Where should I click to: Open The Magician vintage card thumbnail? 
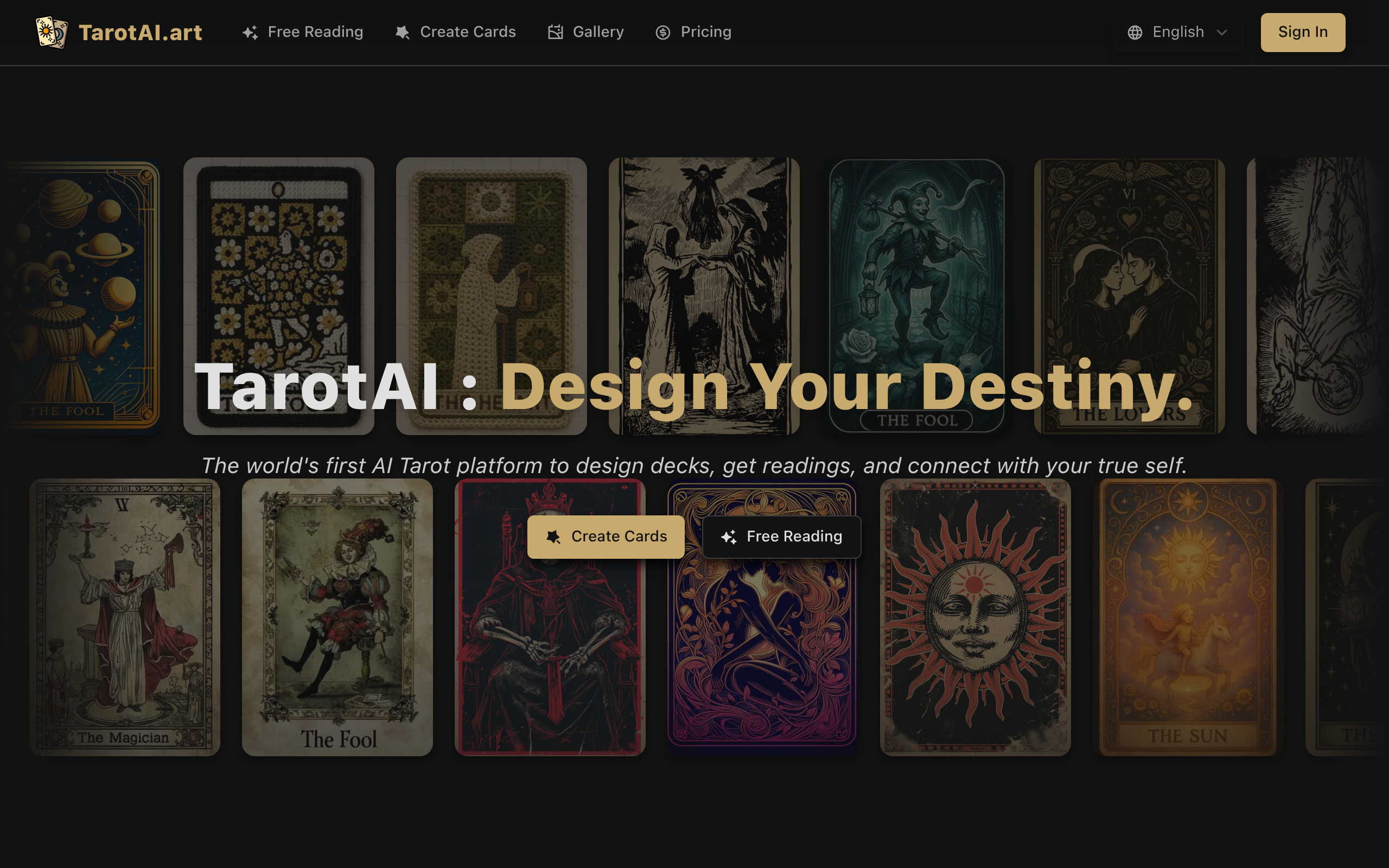point(125,617)
